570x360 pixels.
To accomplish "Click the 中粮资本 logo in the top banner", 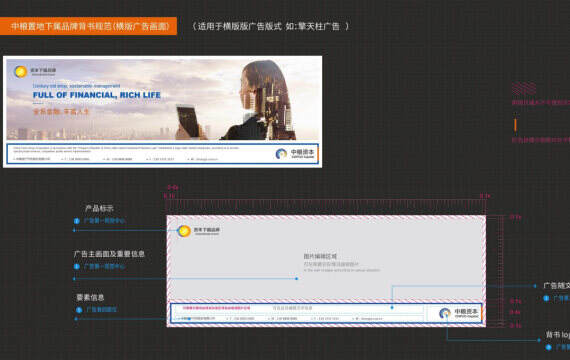I will [295, 154].
